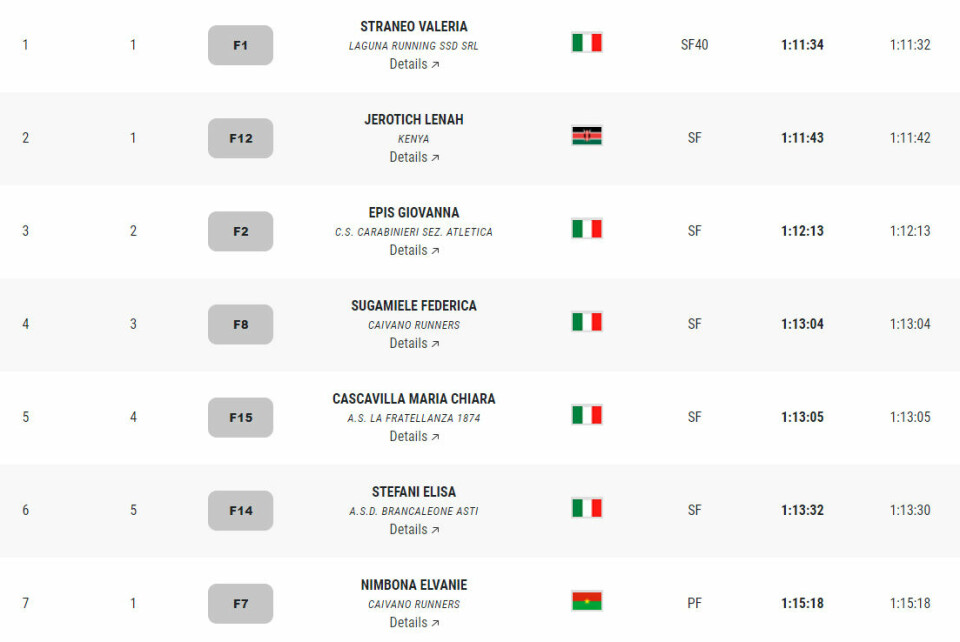The image size is (960, 642).
Task: Click the Italian flag beside Cascavilla Maria Chiara
Action: click(x=587, y=415)
